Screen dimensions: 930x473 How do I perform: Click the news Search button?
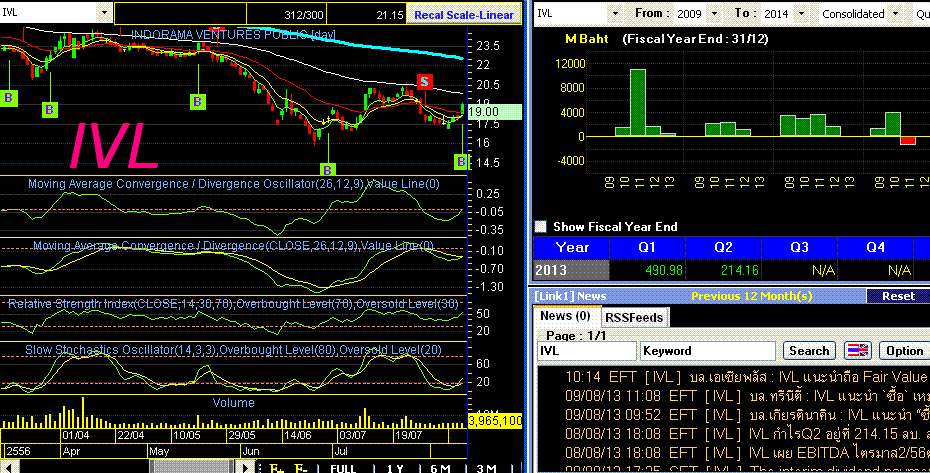[x=809, y=351]
